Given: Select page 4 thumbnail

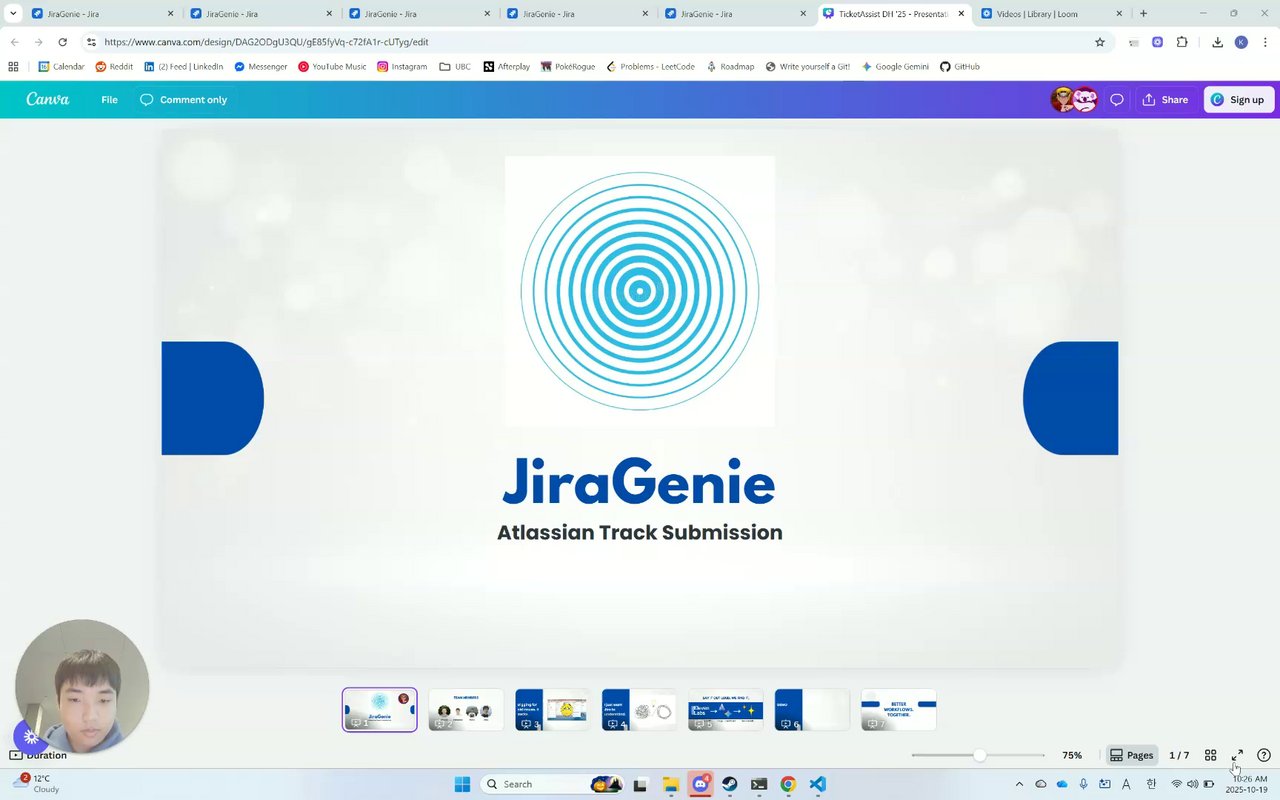Looking at the screenshot, I should click(x=639, y=710).
